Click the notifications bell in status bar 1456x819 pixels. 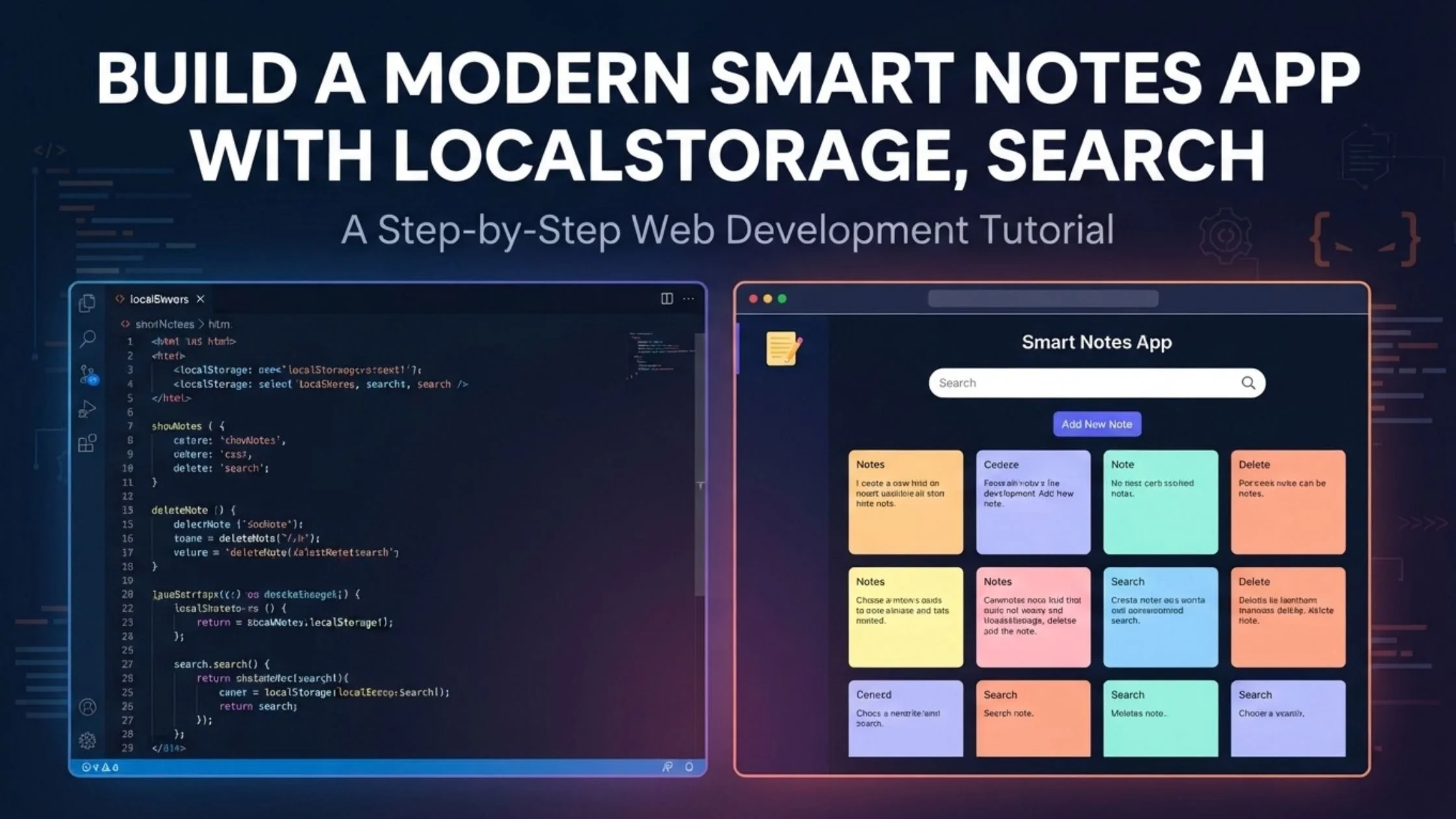coord(689,768)
